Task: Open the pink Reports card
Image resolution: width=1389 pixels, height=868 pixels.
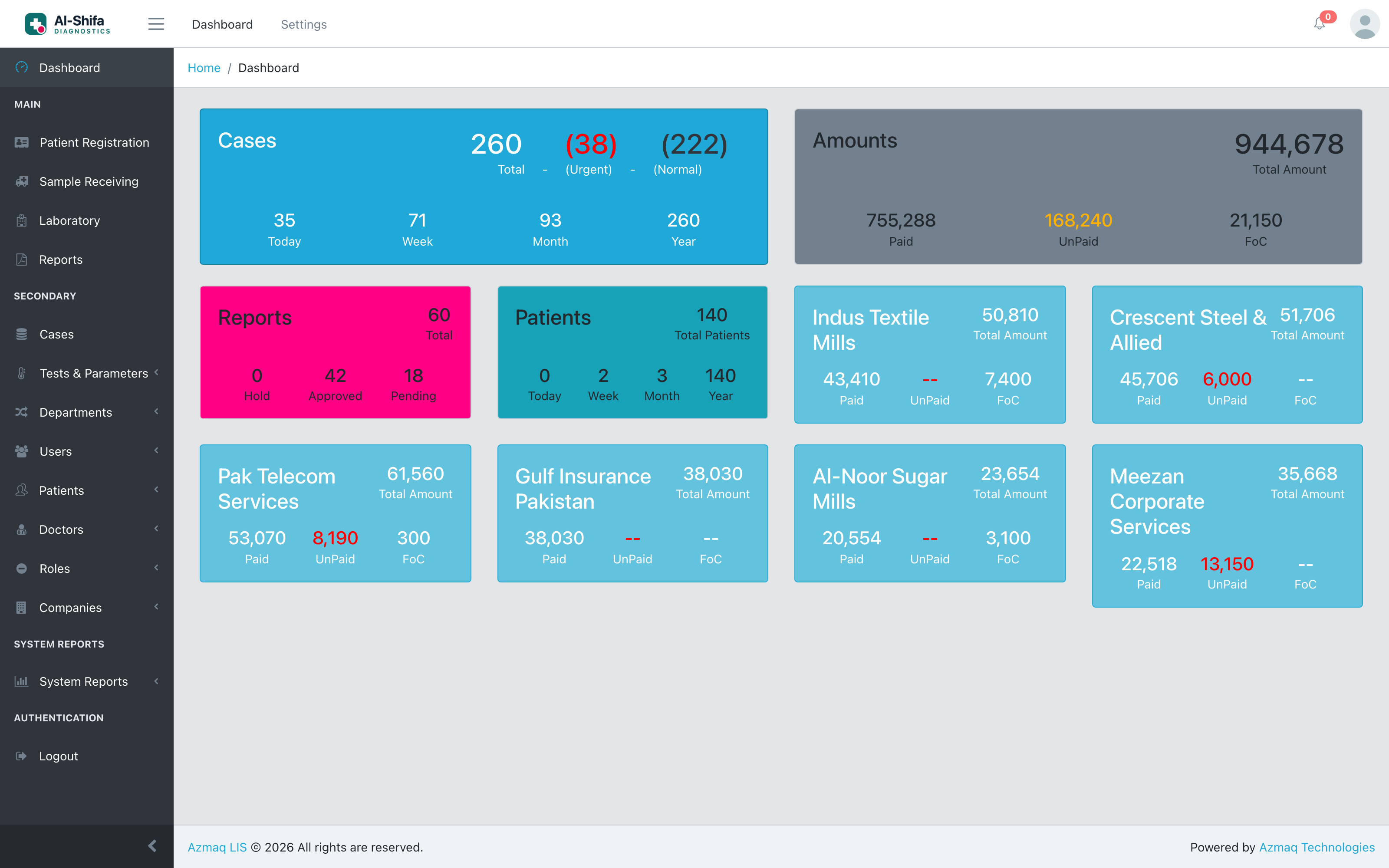Action: coord(335,352)
